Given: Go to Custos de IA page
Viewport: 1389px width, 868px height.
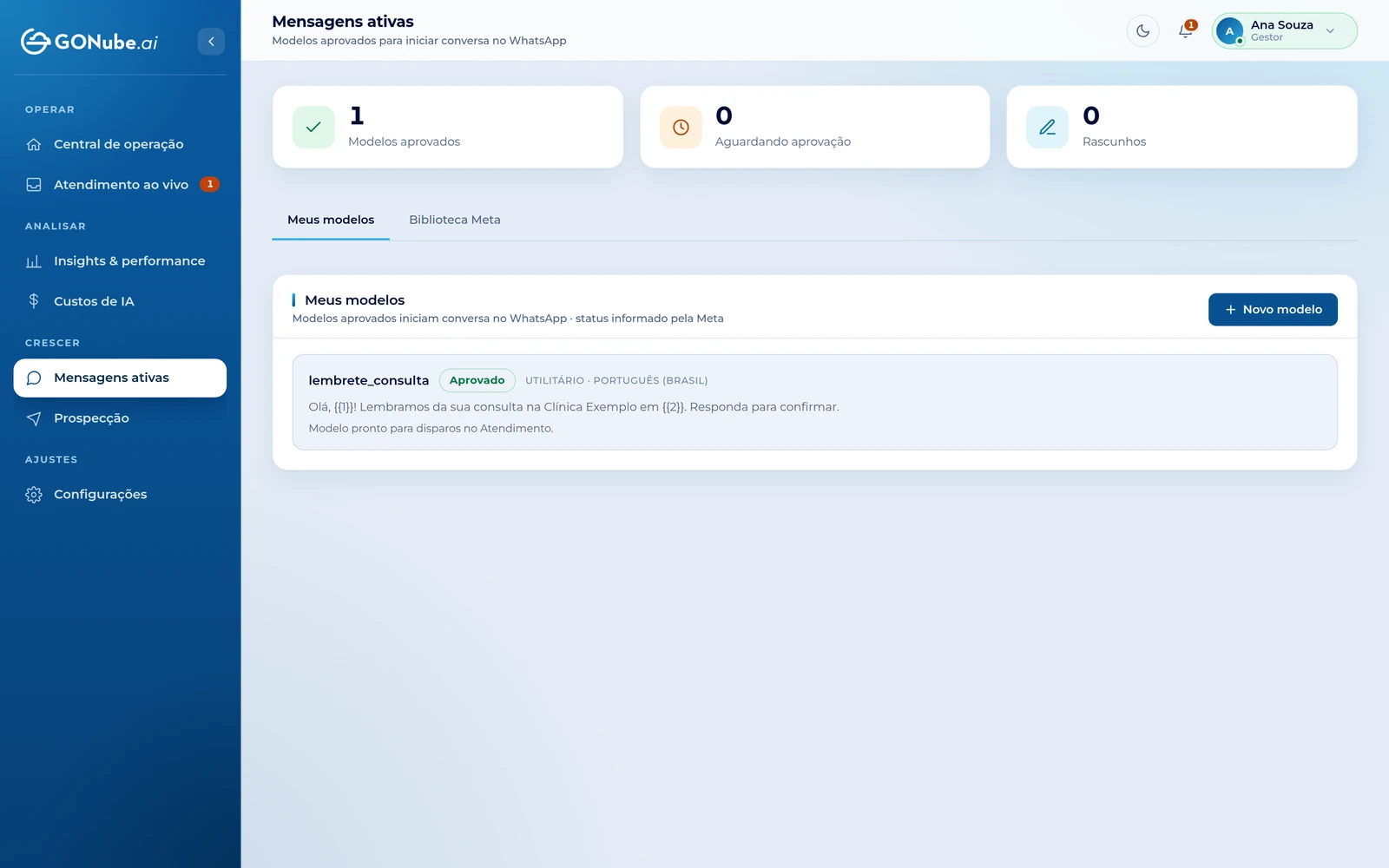Looking at the screenshot, I should 120,301.
